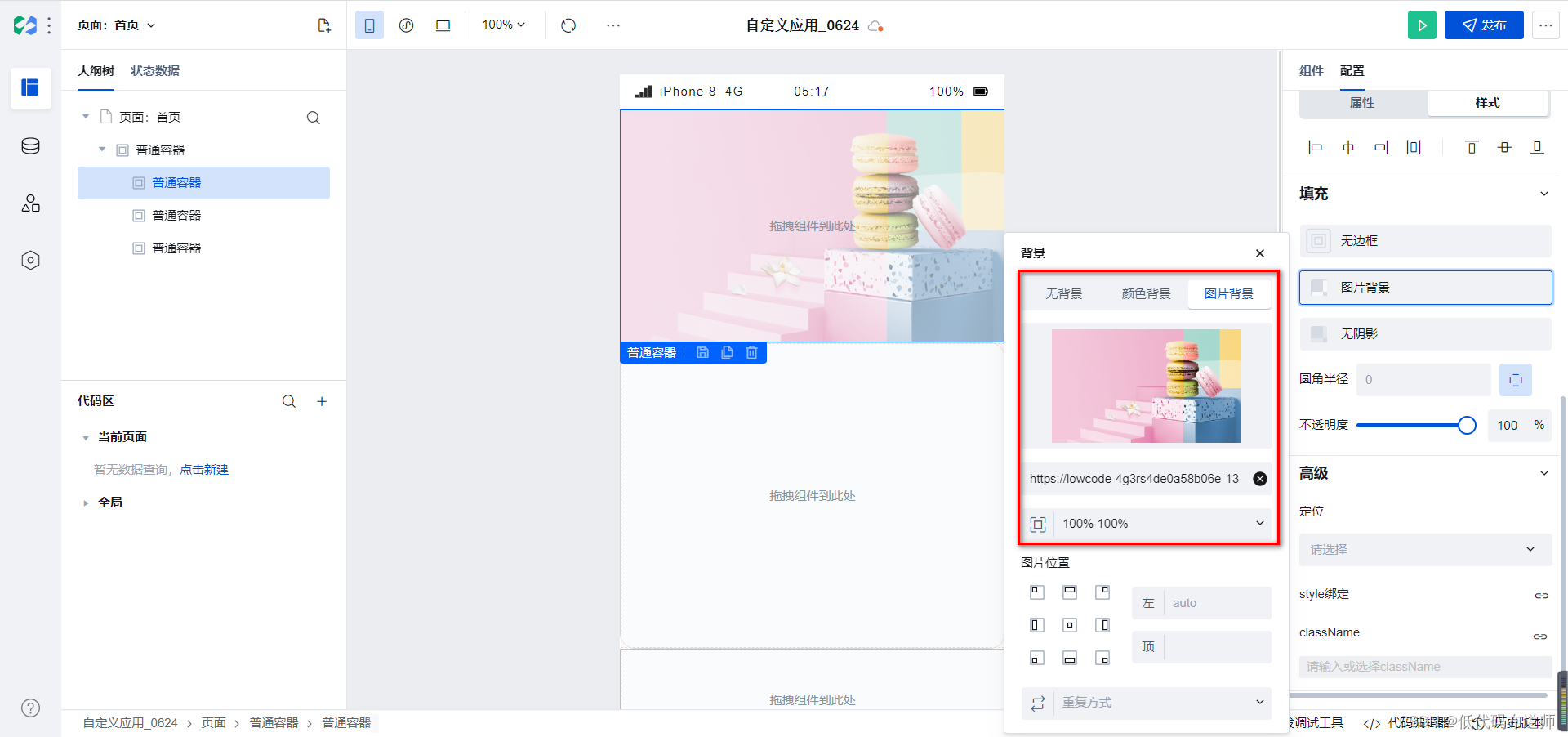Select the 无背景 tab
The height and width of the screenshot is (737, 1568).
[1063, 294]
